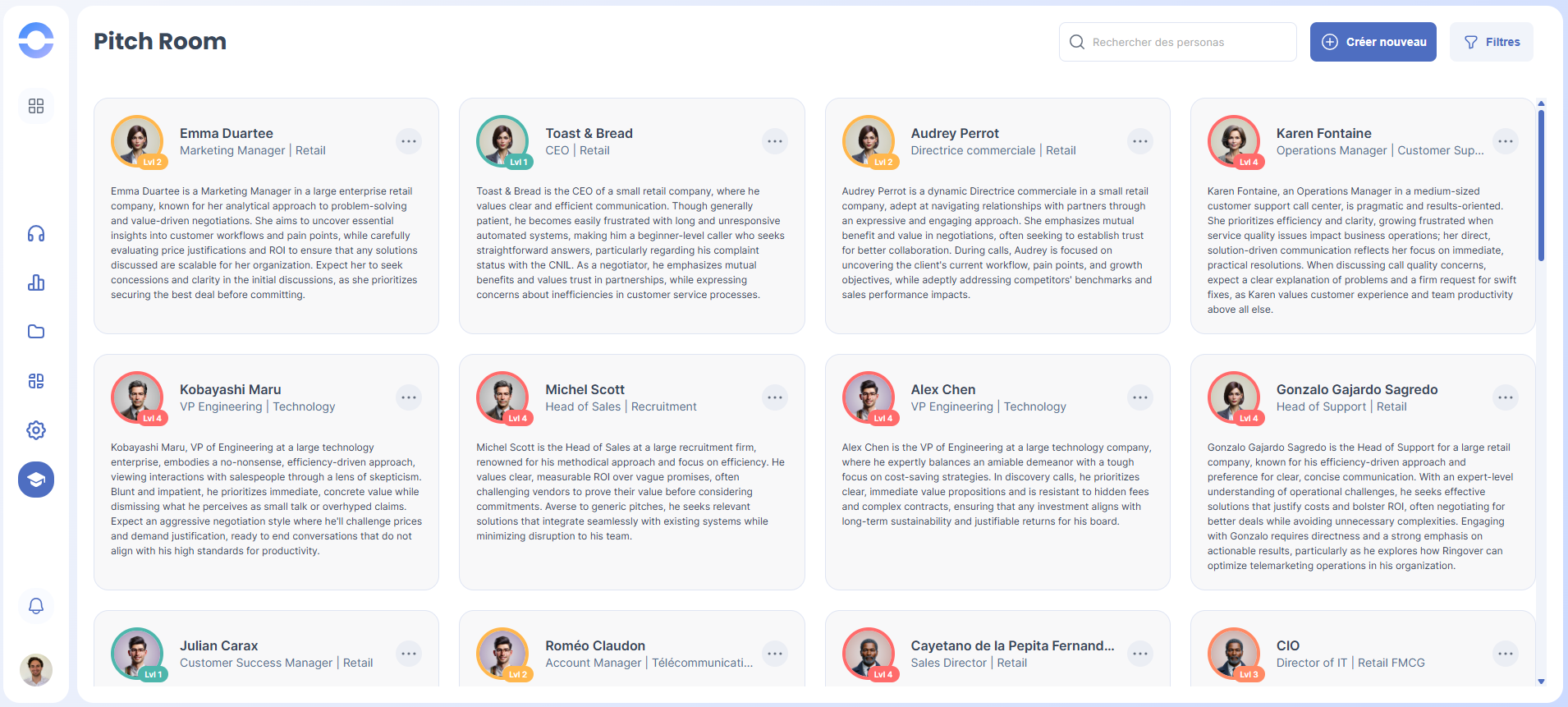Viewport: 1568px width, 707px height.
Task: Click the Créer nouveau button
Action: pyautogui.click(x=1373, y=42)
